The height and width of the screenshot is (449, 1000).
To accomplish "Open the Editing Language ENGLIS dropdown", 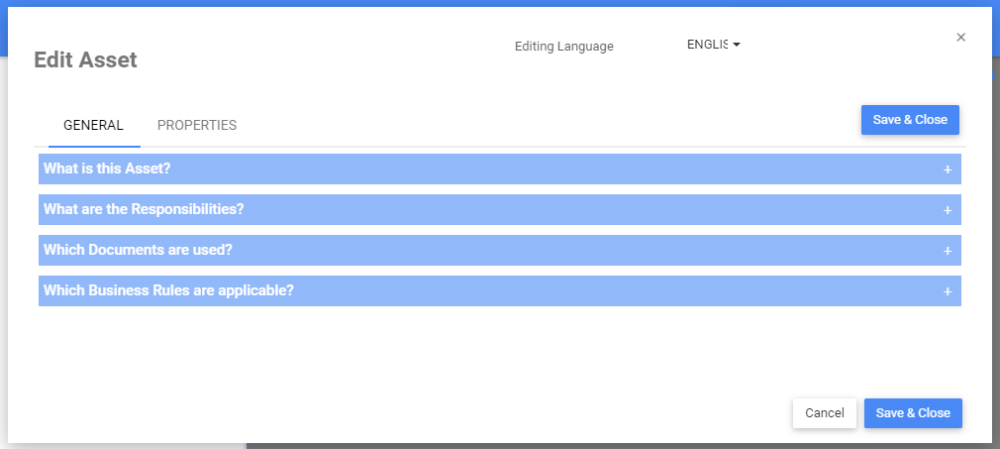I will point(711,45).
